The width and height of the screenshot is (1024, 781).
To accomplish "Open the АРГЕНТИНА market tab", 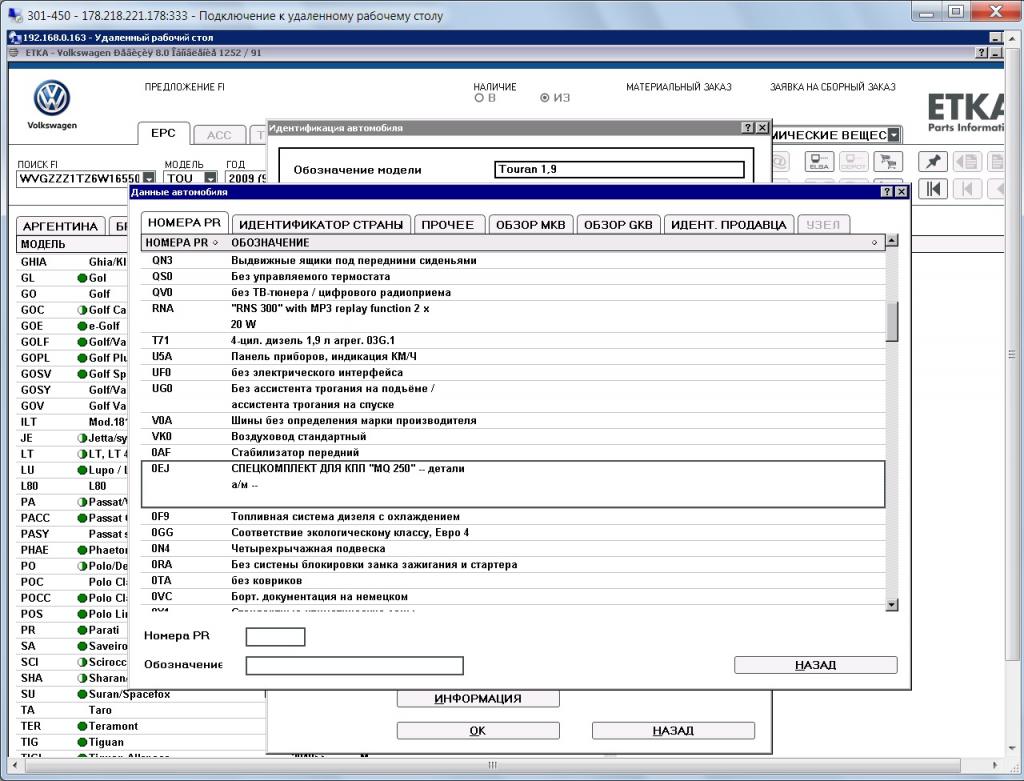I will tap(60, 226).
